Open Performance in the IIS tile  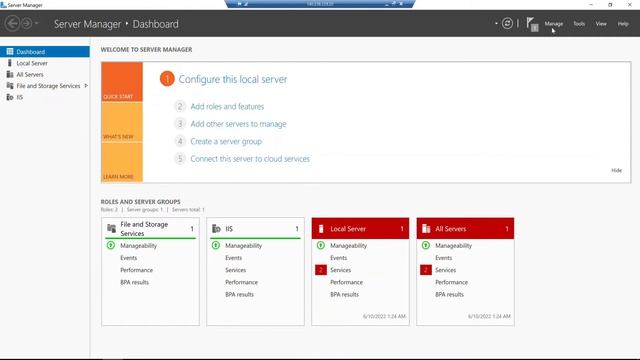point(241,282)
